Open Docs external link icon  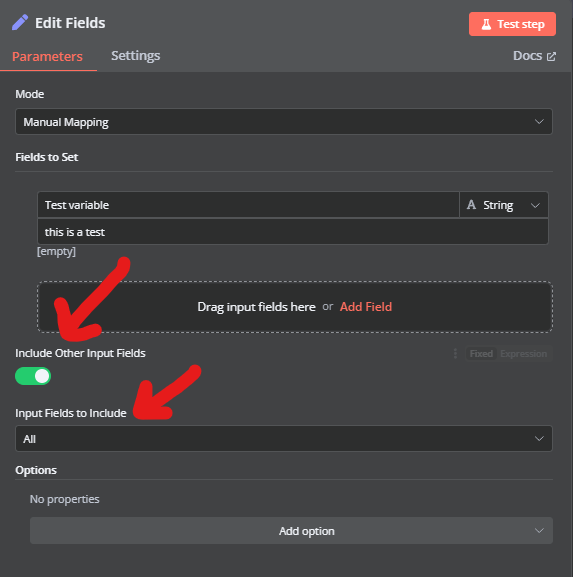coord(551,56)
